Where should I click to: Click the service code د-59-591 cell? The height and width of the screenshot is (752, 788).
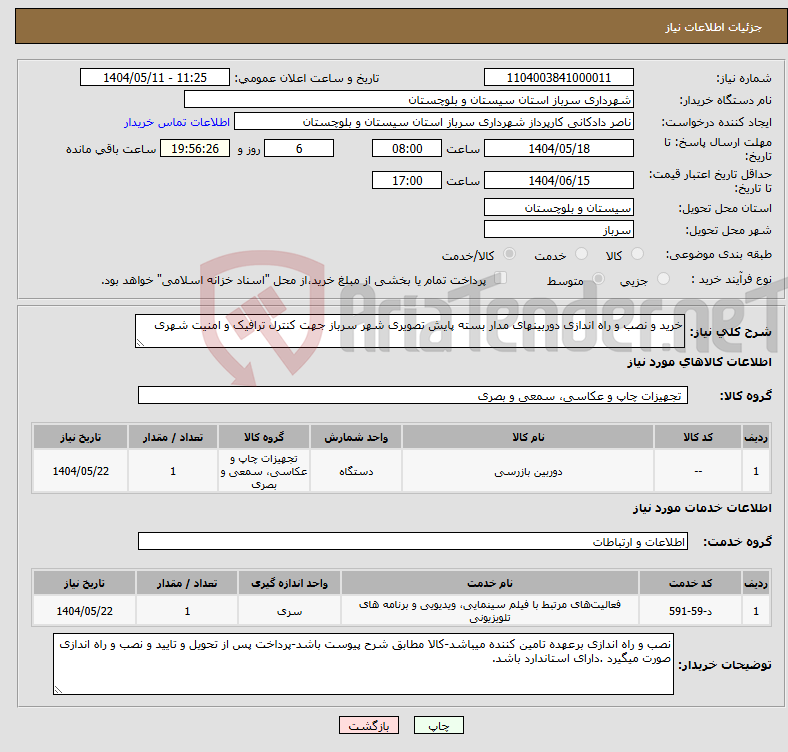click(x=690, y=611)
